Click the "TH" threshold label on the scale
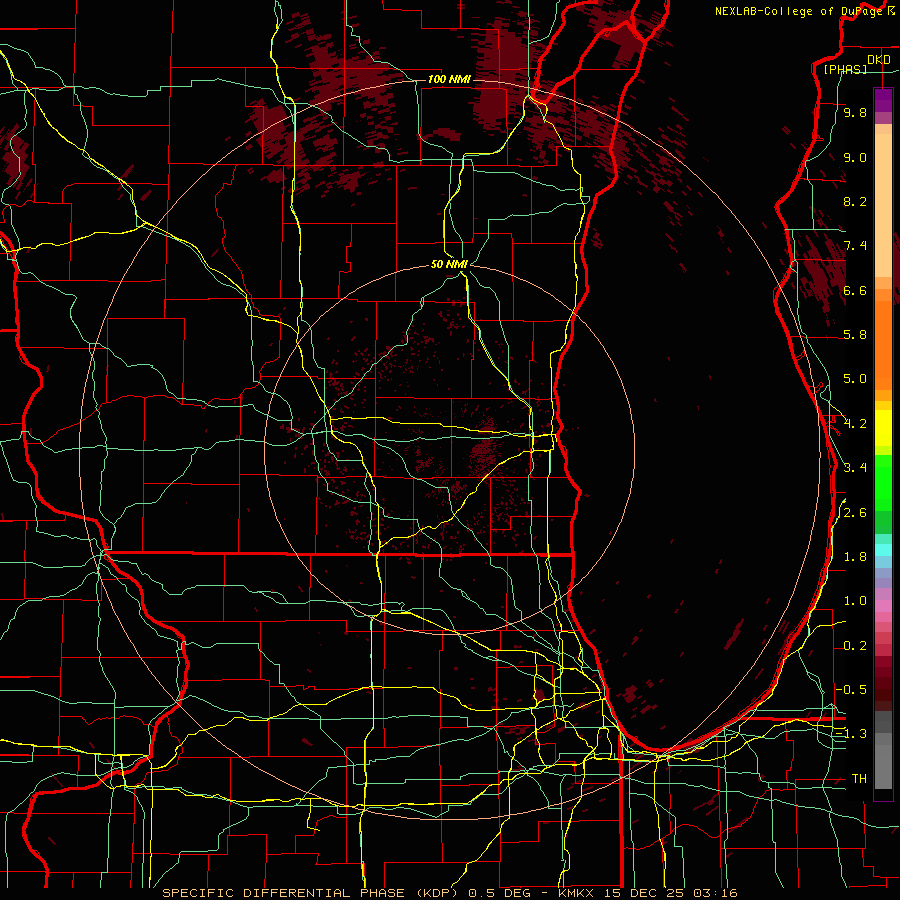The image size is (900, 900). click(x=859, y=779)
